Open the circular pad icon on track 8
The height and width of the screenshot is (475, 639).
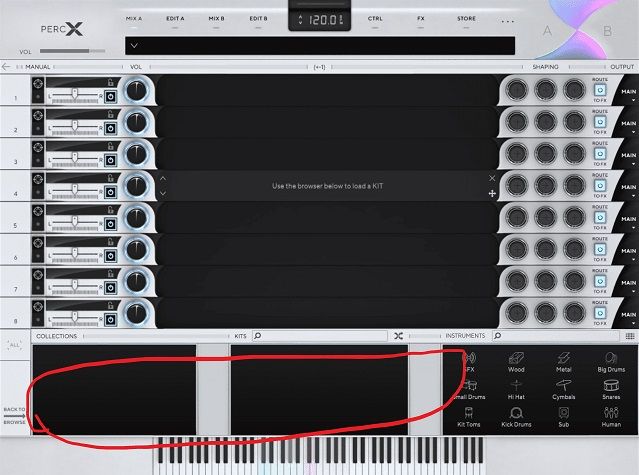(x=38, y=306)
